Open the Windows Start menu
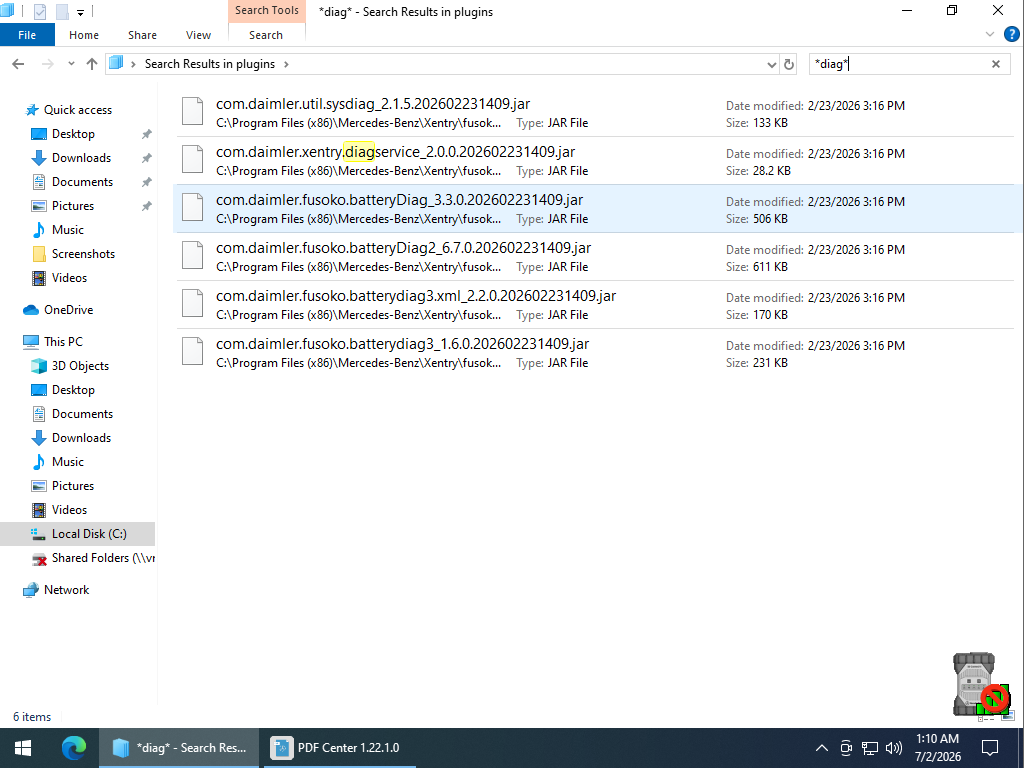Viewport: 1024px width, 768px height. point(23,748)
